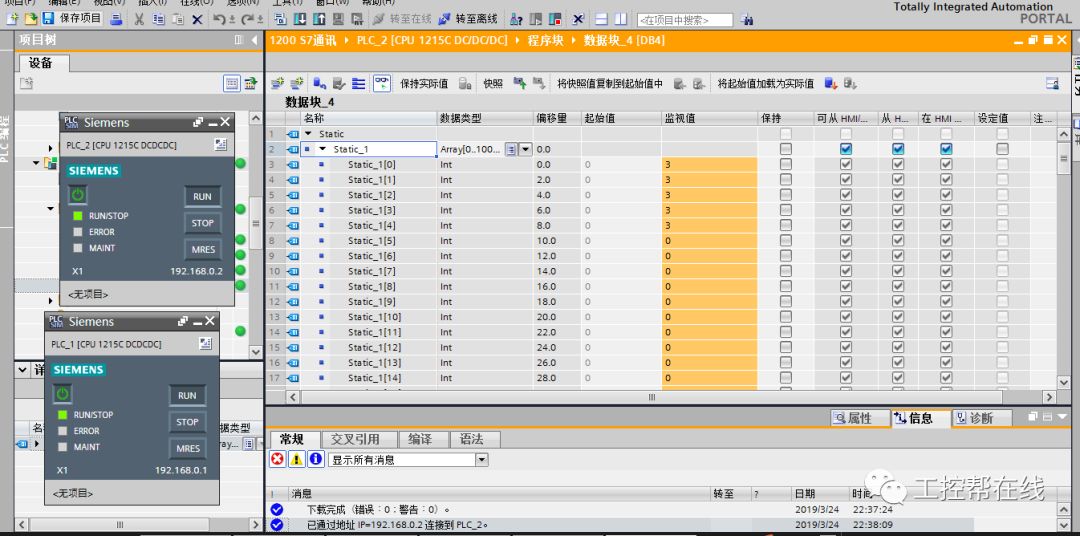The width and height of the screenshot is (1080, 536).
Task: Click the upload from device icon
Action: (320, 19)
